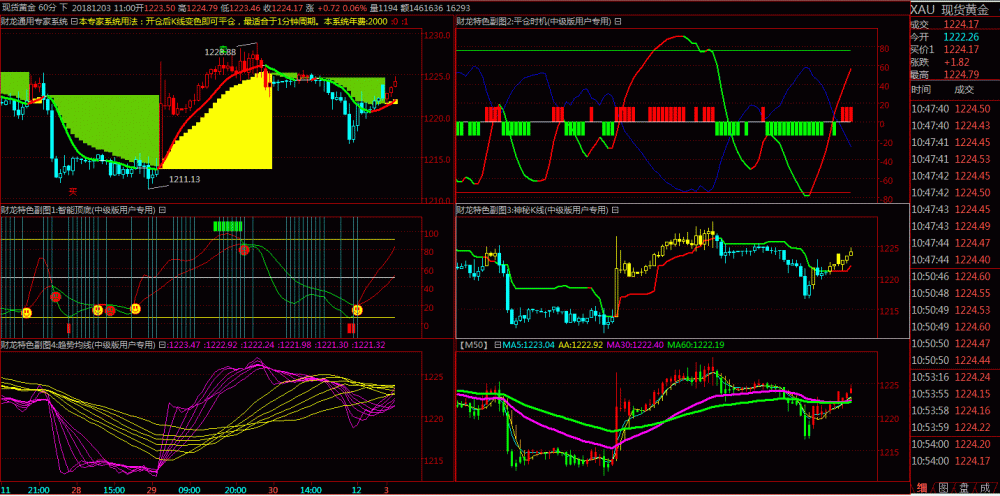Click the 现货黄金 symbol name in header
Viewport: 1000px width, 496px height.
(18, 8)
